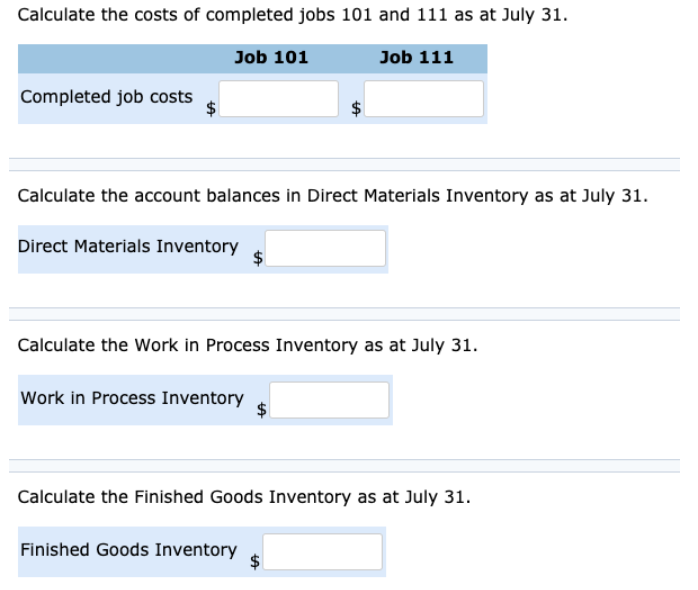Viewport: 698px width, 590px height.
Task: Click the Job 101 completed job costs field
Action: [279, 98]
